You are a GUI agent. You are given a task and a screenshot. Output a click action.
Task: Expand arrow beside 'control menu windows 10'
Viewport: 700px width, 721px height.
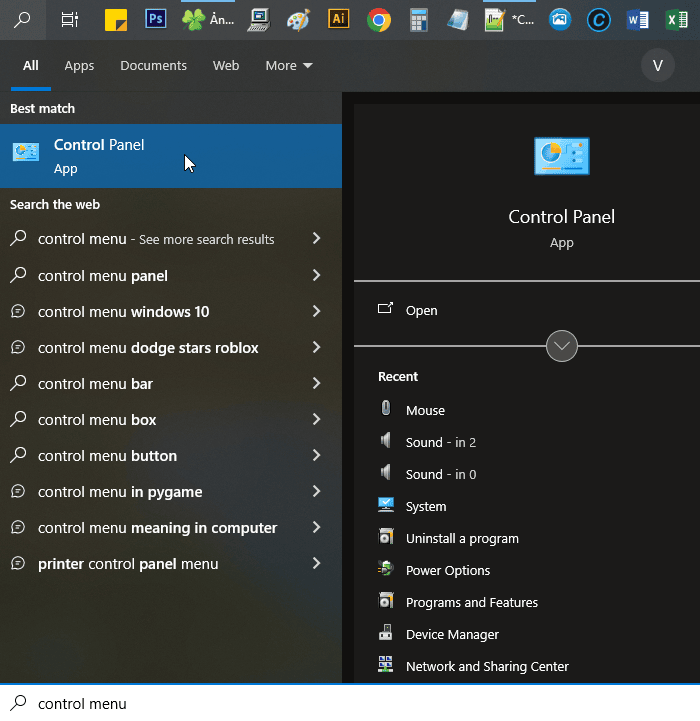[x=316, y=311]
